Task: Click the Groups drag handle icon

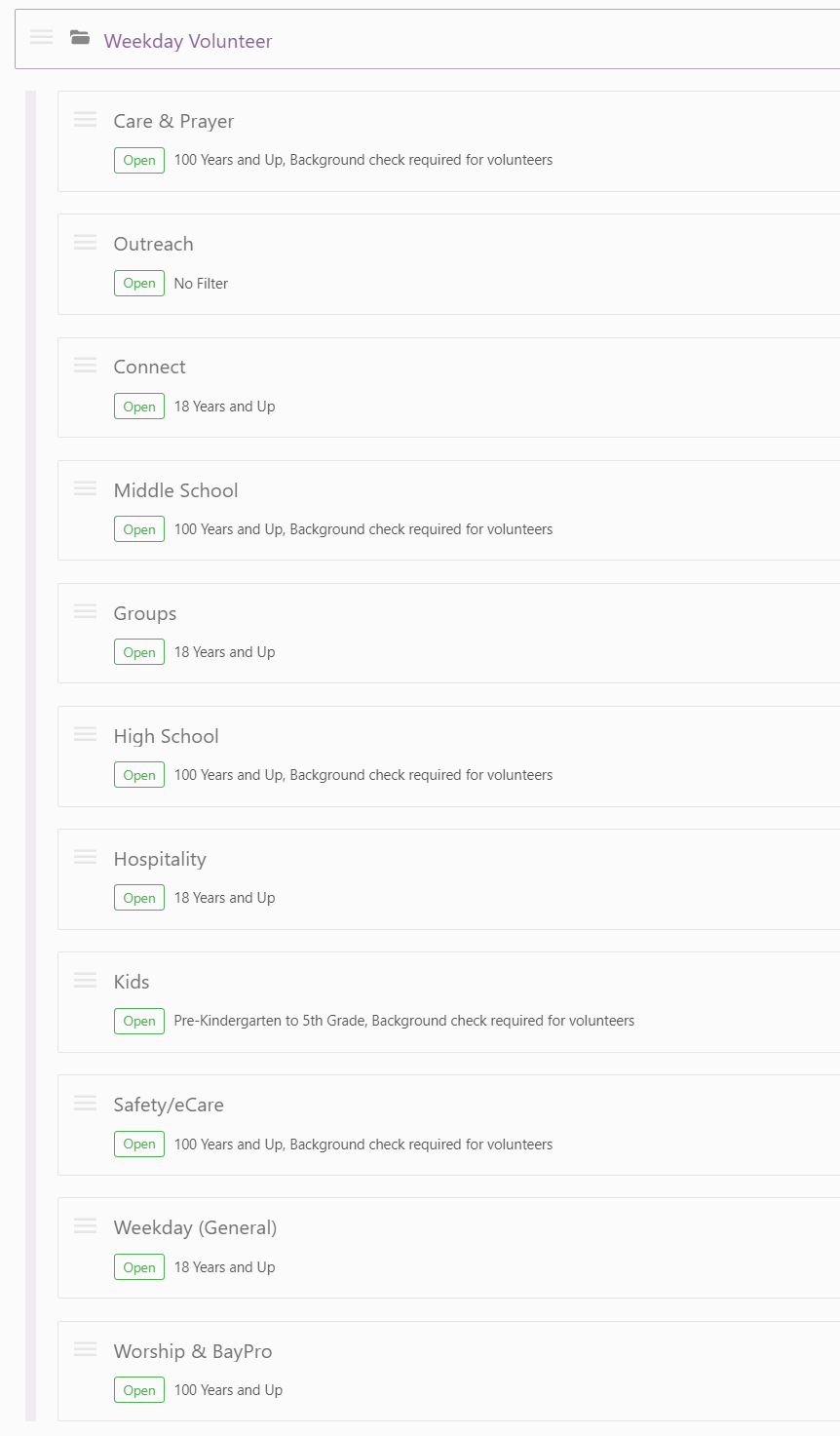Action: (86, 611)
